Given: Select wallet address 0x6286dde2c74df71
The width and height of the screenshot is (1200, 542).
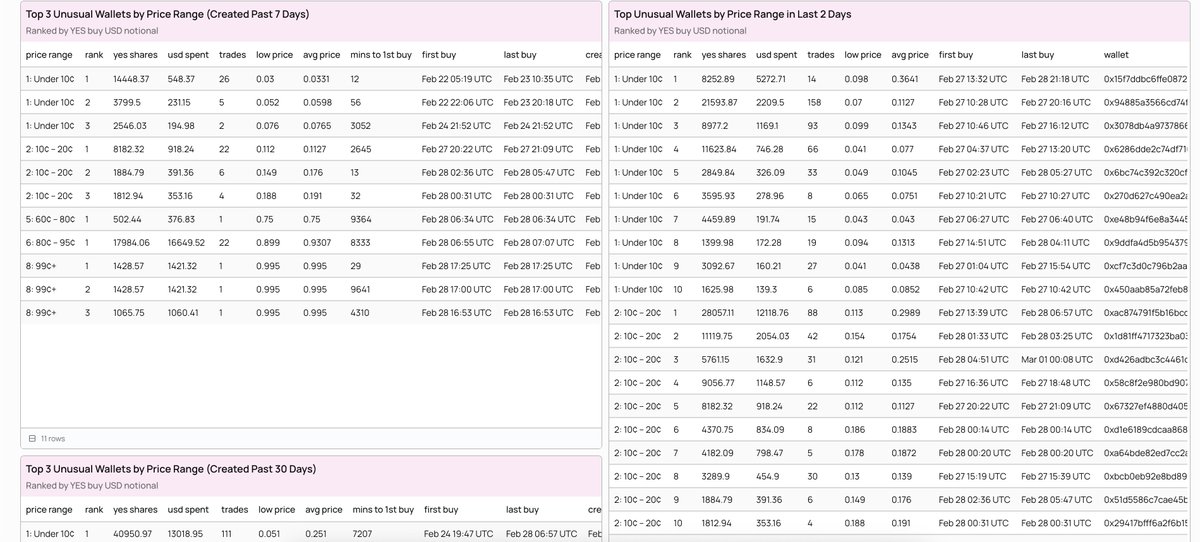Looking at the screenshot, I should [x=1145, y=149].
